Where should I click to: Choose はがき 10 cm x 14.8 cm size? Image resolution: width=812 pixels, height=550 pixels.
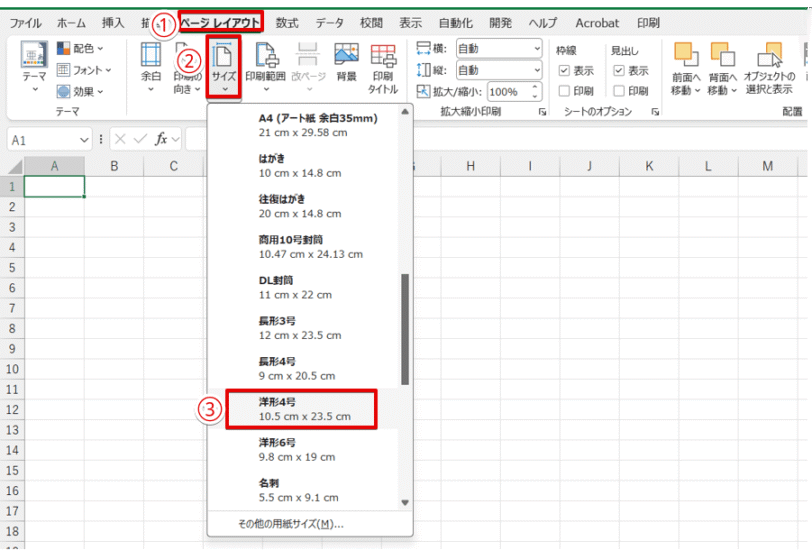click(300, 165)
